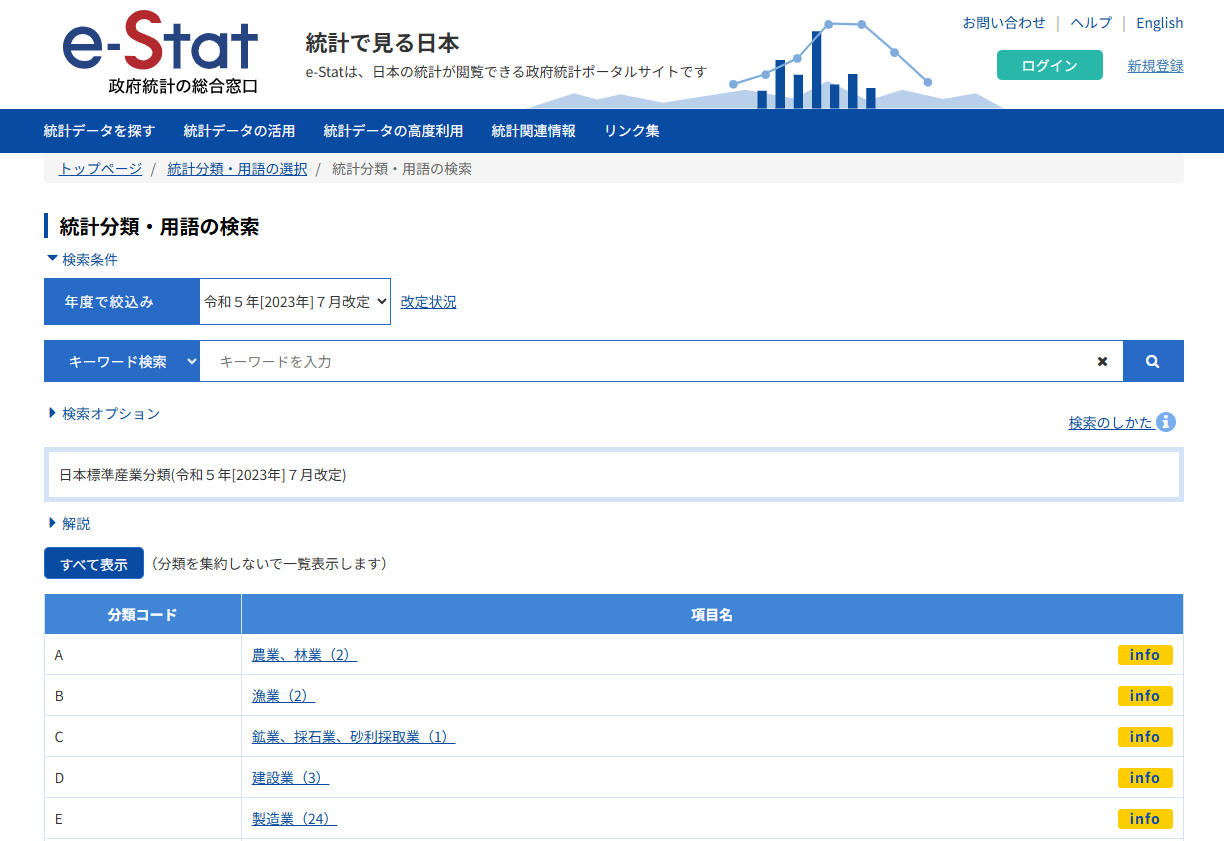Click the ログイン button
The height and width of the screenshot is (841, 1224).
coord(1050,65)
